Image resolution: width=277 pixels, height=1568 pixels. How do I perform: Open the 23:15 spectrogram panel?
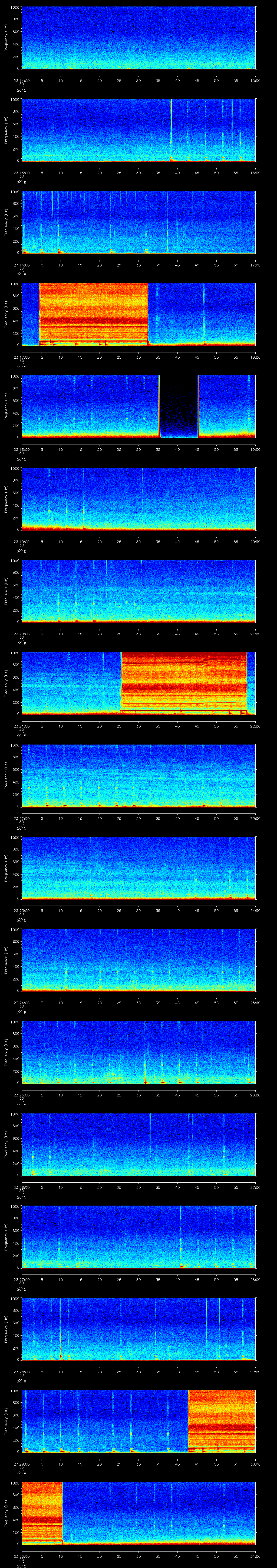coord(138,130)
